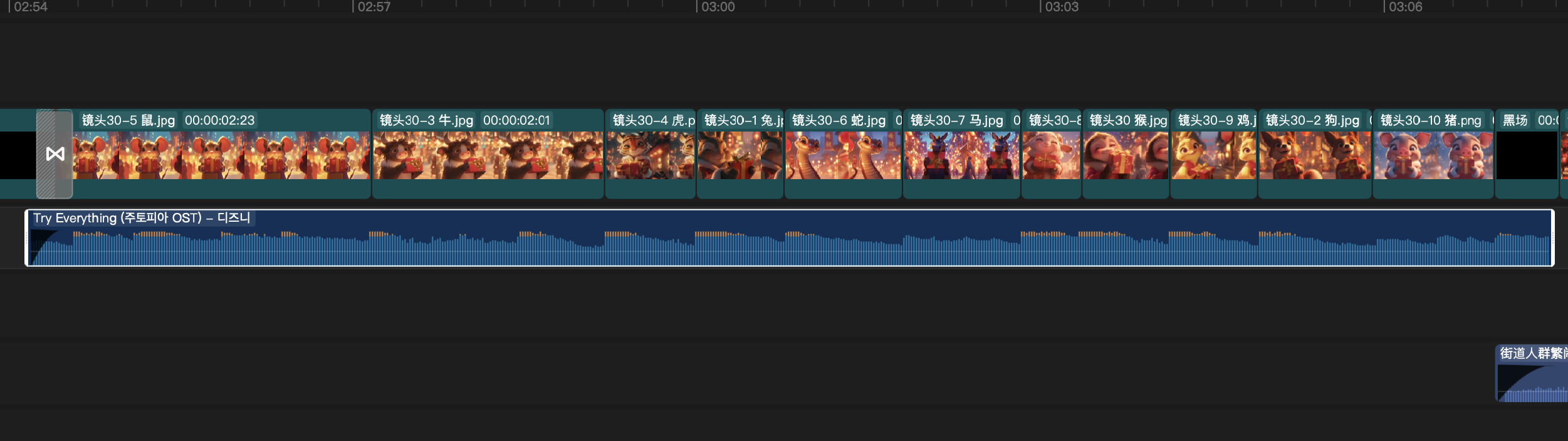This screenshot has width=1568, height=441.
Task: Select the 镜头30-8 clip with the sheep
Action: pyautogui.click(x=1051, y=154)
